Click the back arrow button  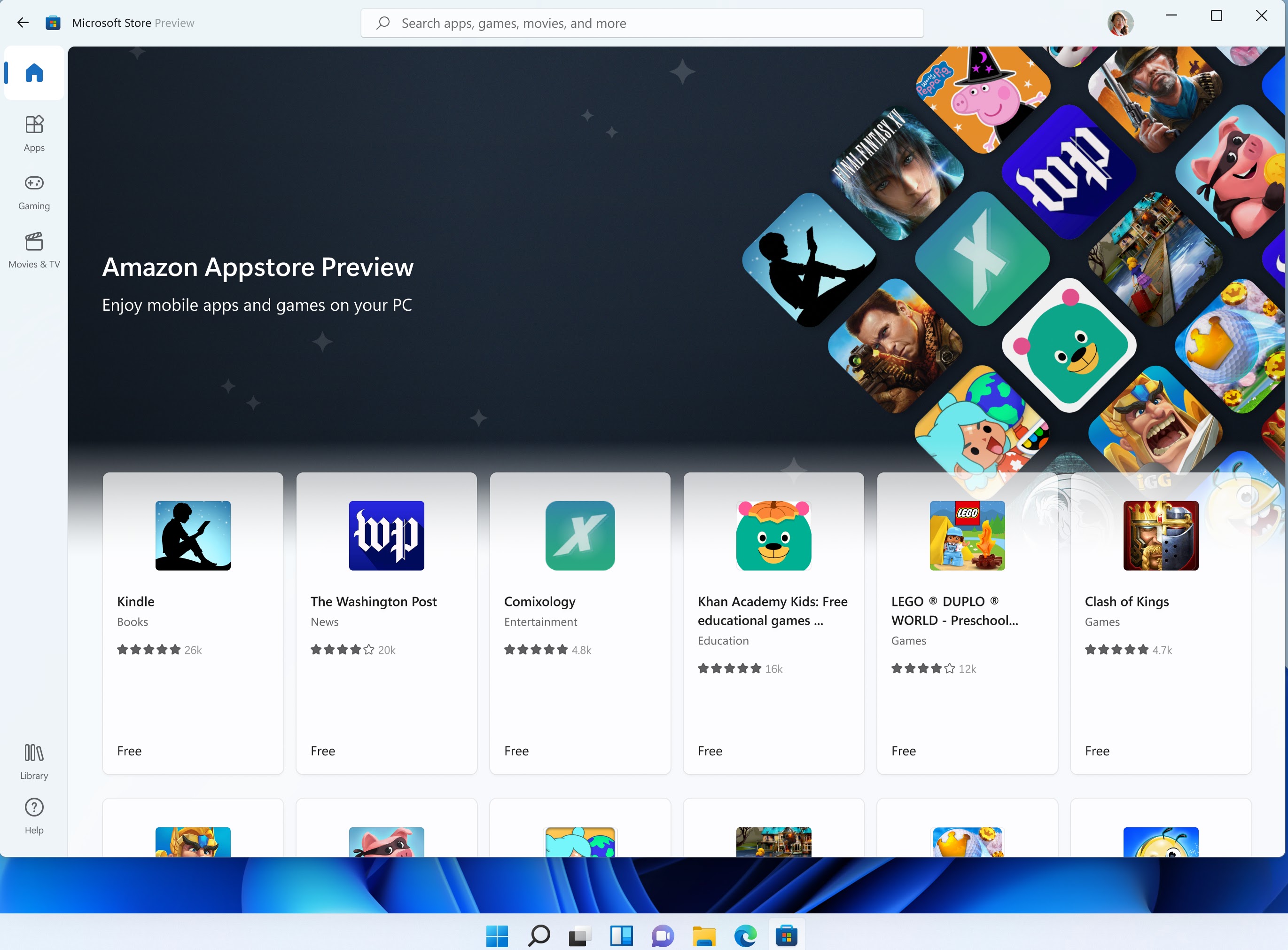(x=23, y=23)
